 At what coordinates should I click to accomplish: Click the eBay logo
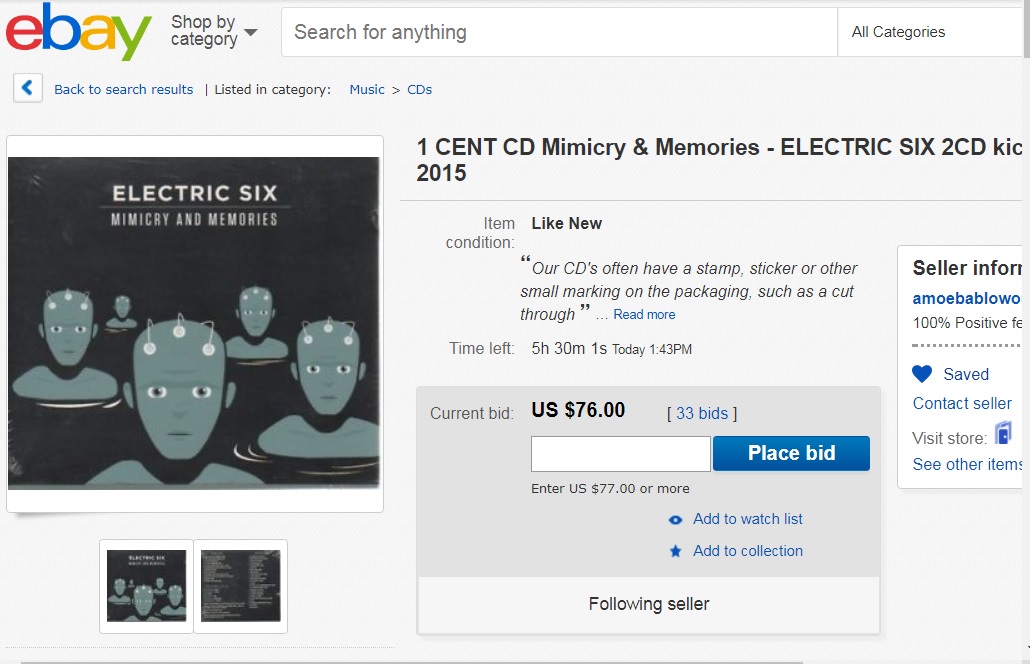[x=78, y=32]
